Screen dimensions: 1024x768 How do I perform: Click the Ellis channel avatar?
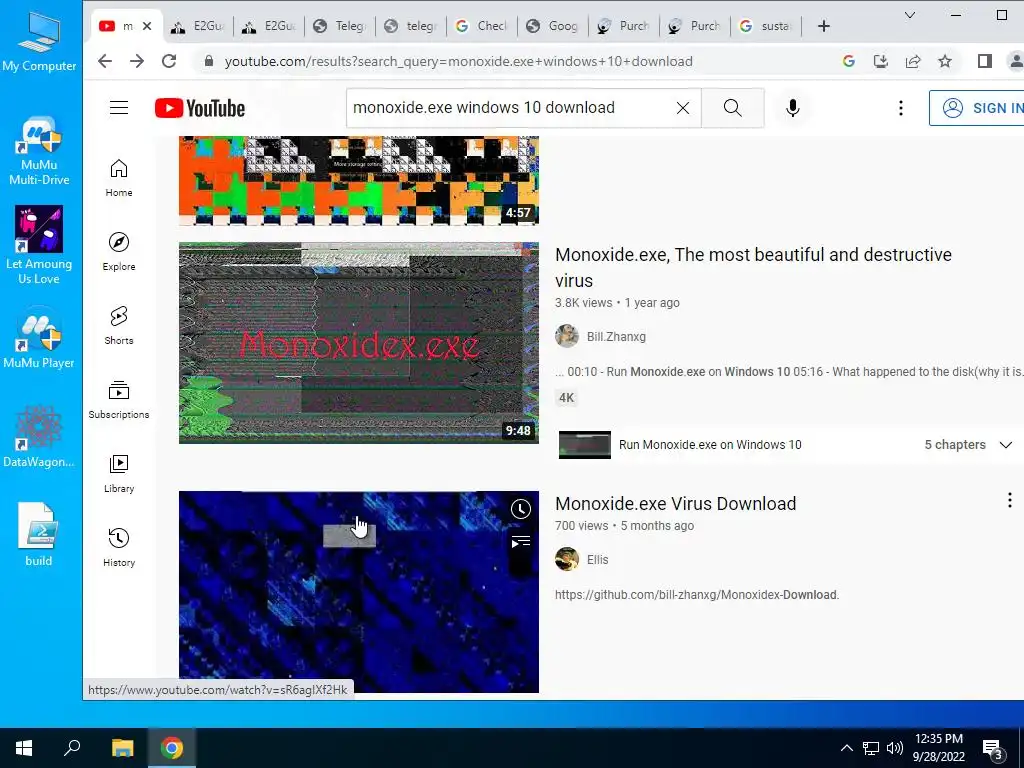567,559
